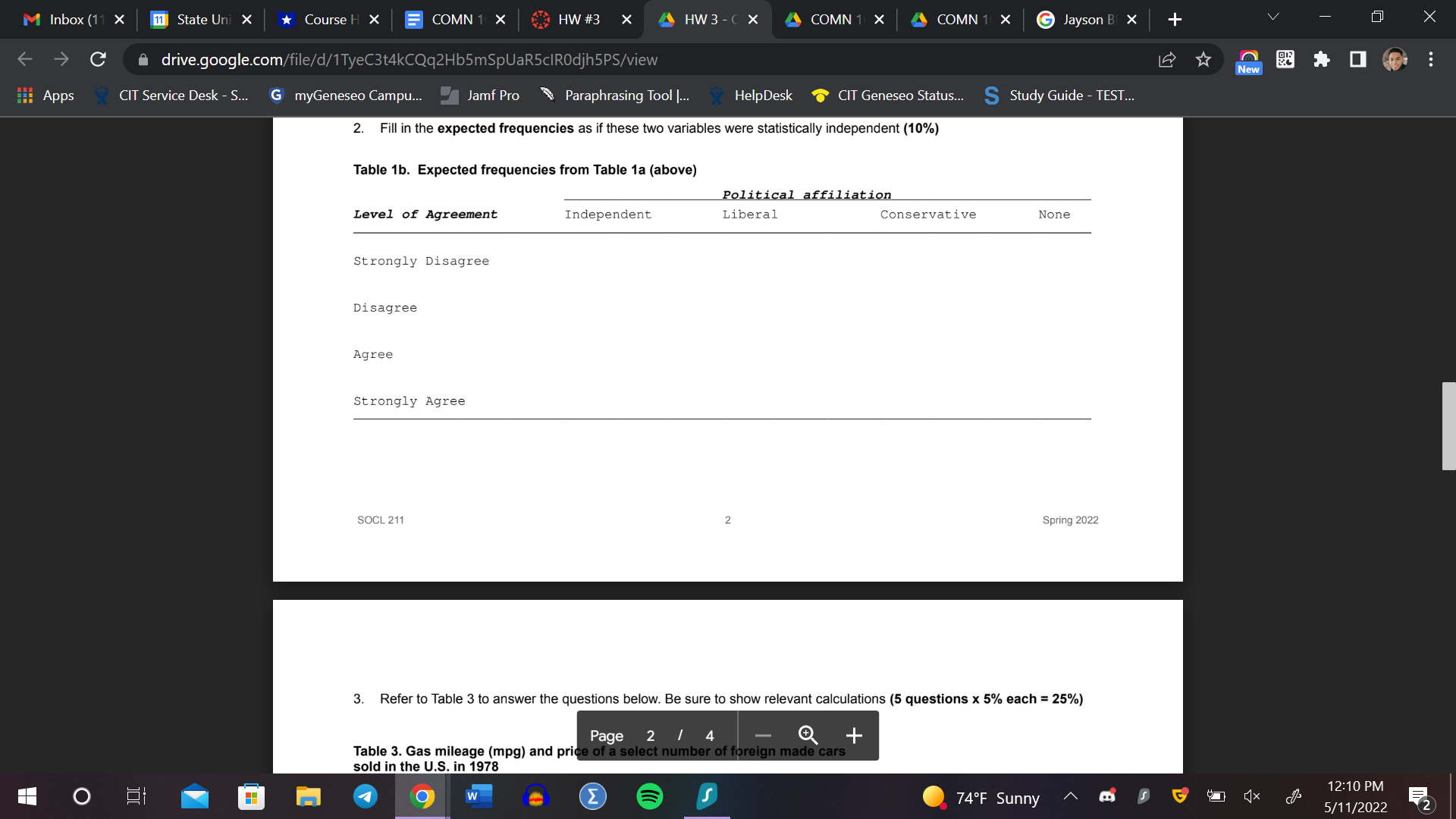Screen dimensions: 1456x819
Task: Reload the Google Drive page
Action: pos(98,59)
